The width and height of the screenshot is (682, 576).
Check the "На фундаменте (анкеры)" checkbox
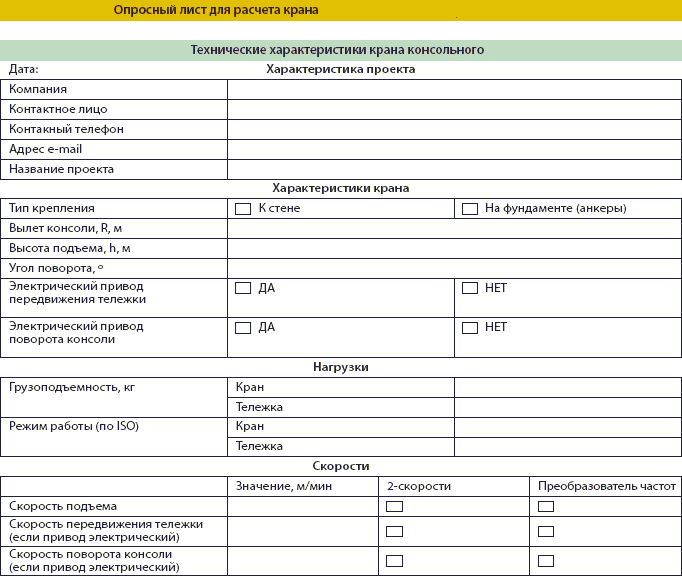coord(470,209)
